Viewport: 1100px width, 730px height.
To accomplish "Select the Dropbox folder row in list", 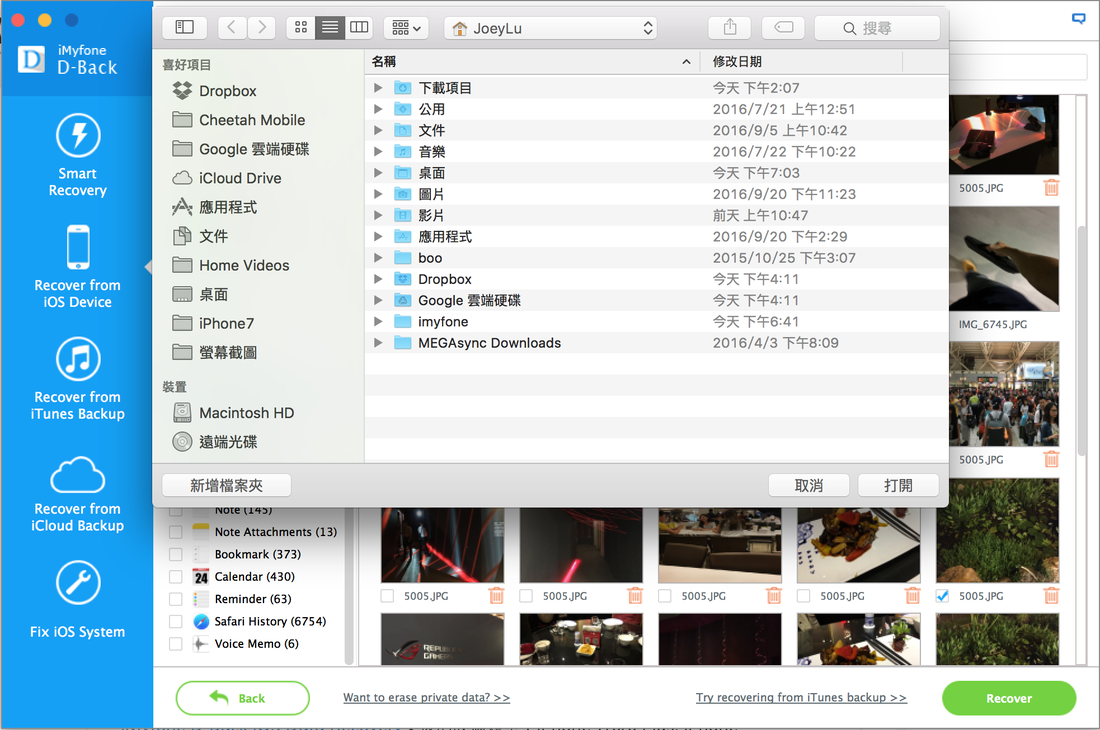I will click(x=657, y=279).
